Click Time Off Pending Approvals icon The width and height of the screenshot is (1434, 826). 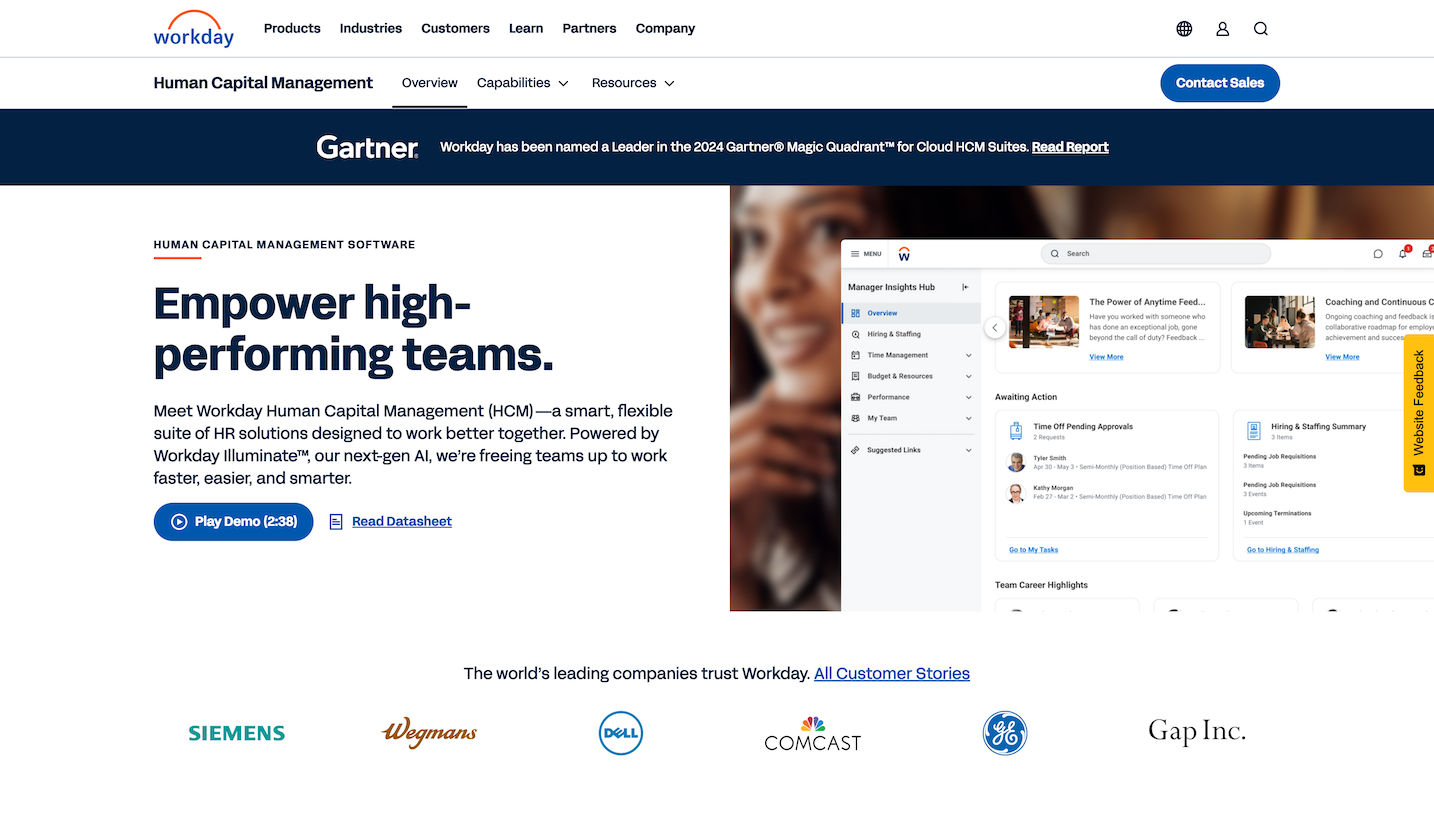click(1016, 431)
